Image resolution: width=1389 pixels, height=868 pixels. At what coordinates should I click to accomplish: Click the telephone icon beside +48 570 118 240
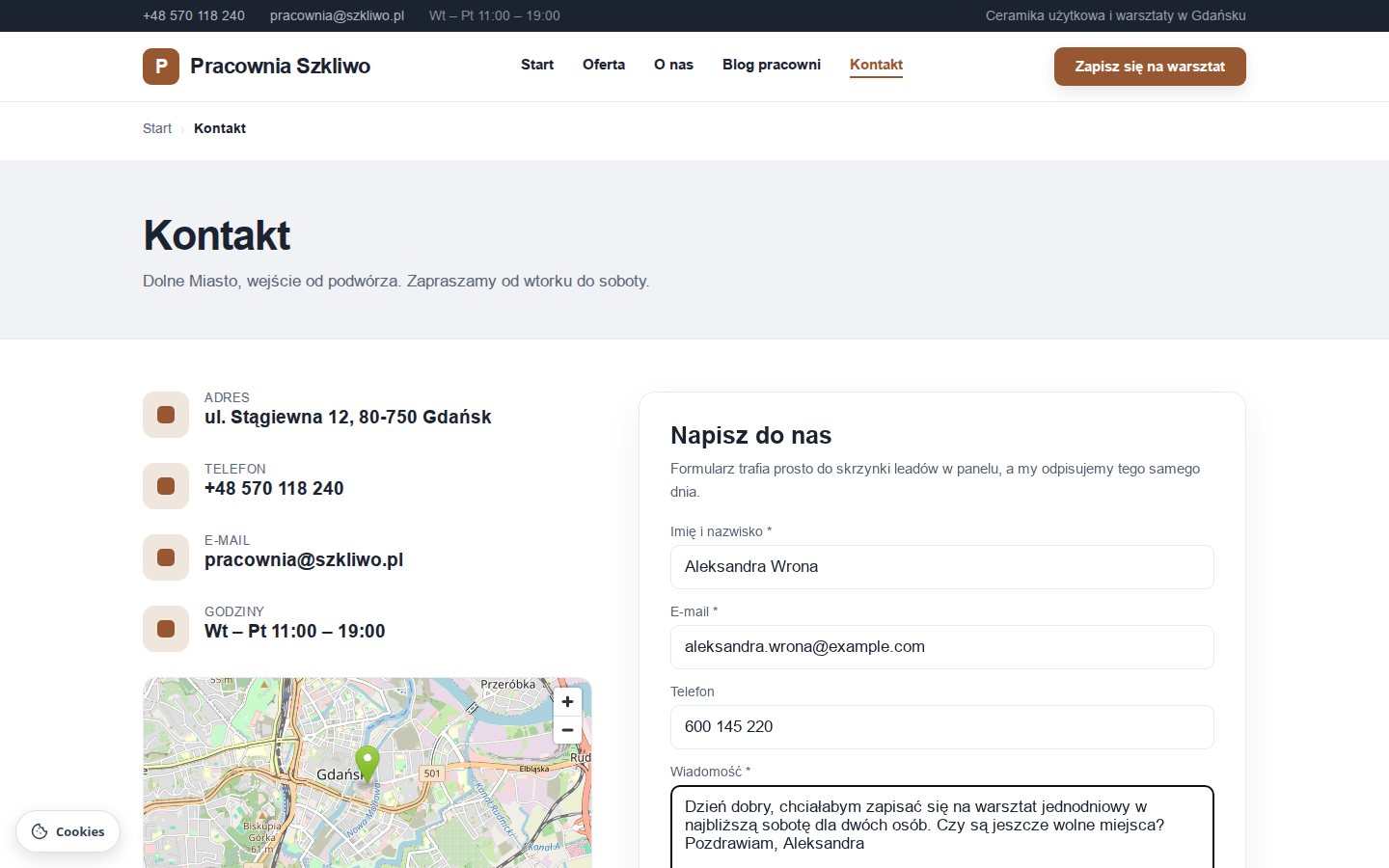click(166, 486)
